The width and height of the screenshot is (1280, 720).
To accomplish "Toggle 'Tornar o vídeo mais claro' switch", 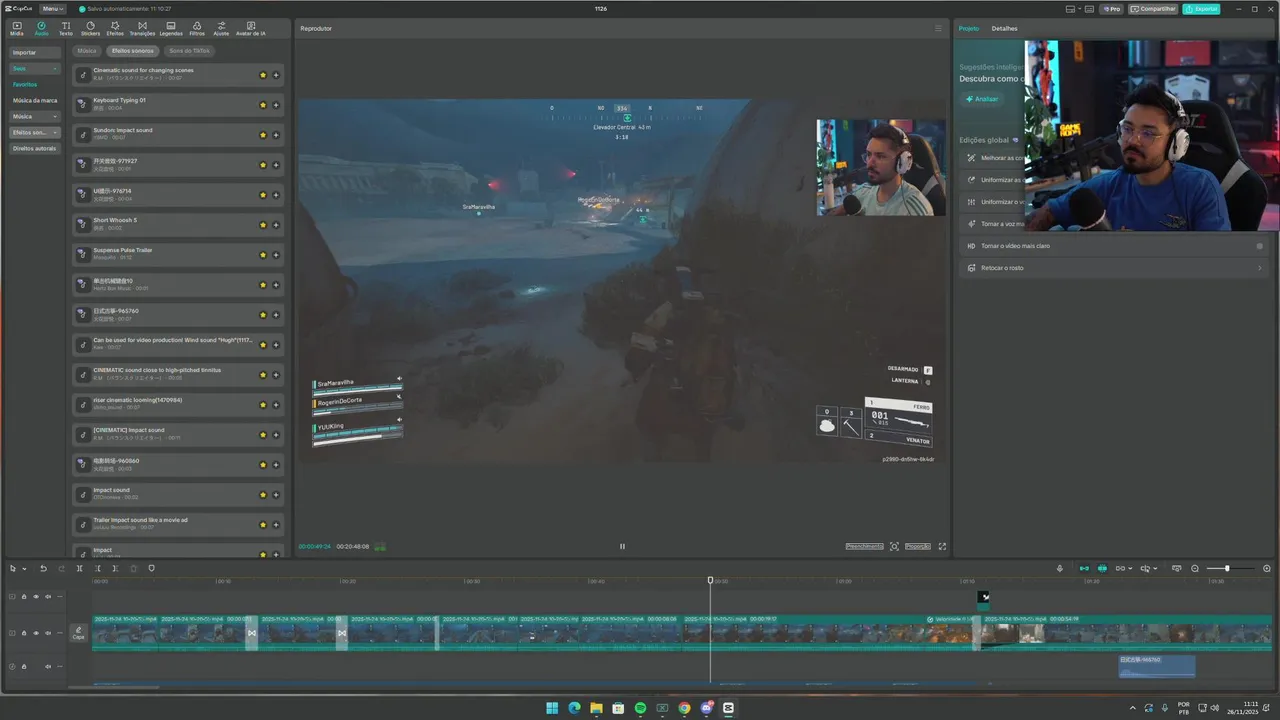I will [x=1260, y=246].
